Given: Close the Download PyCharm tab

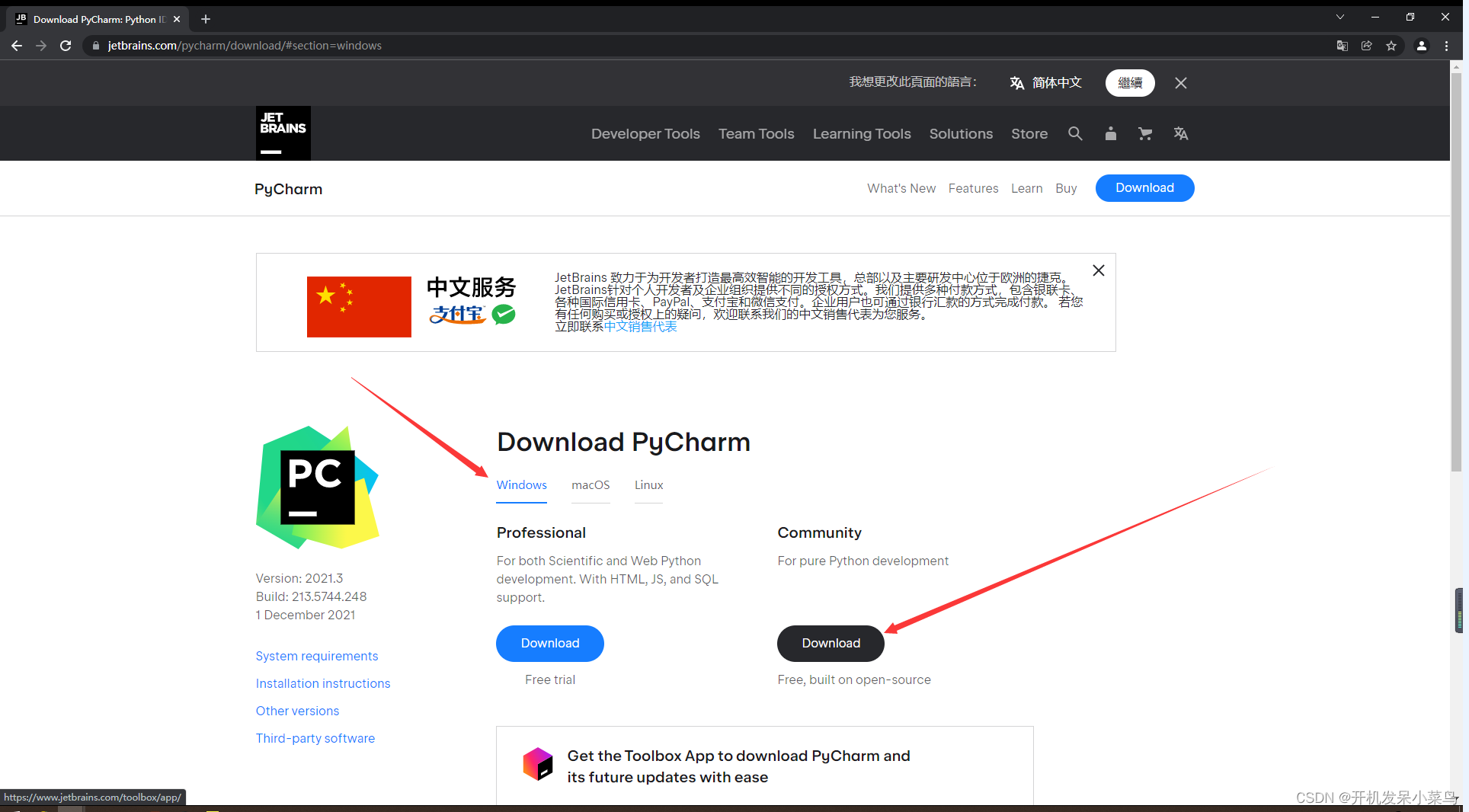Looking at the screenshot, I should 177,19.
